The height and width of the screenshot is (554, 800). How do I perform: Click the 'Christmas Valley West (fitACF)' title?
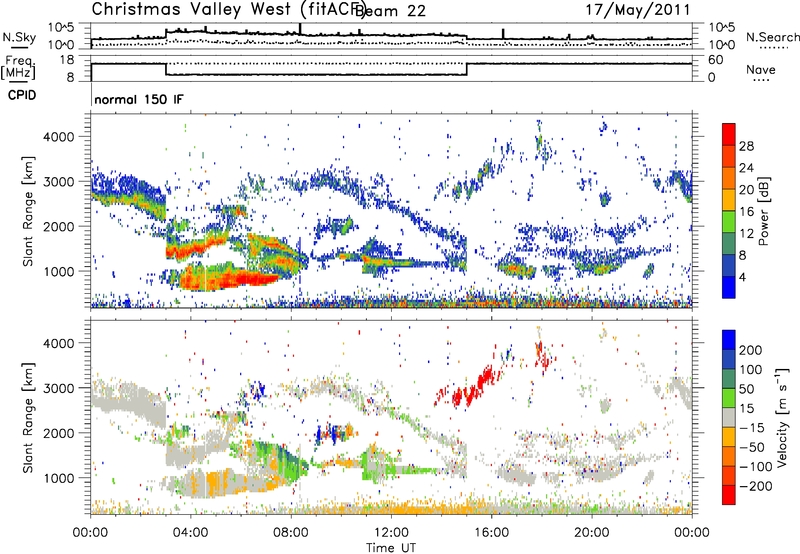(x=228, y=10)
